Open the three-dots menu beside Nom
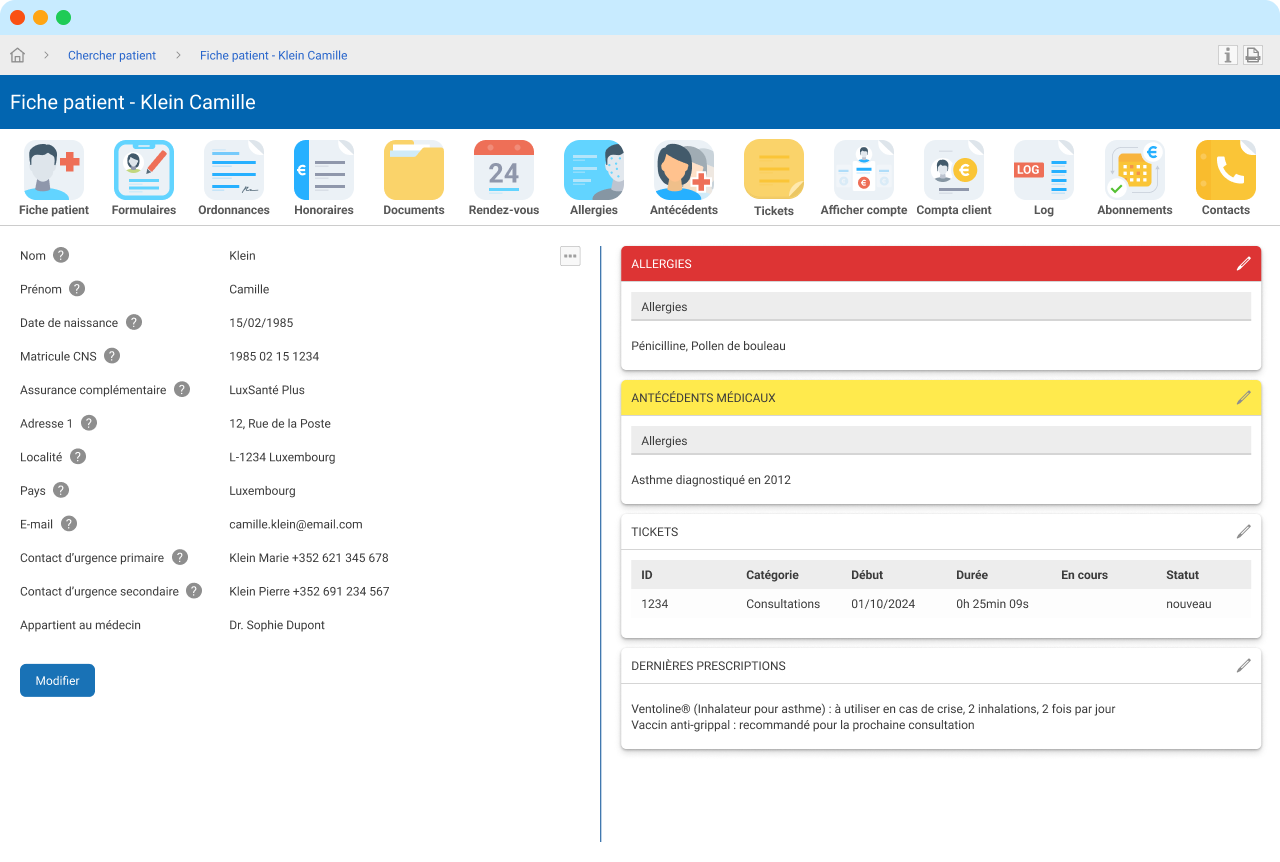The height and width of the screenshot is (862, 1280). point(570,256)
